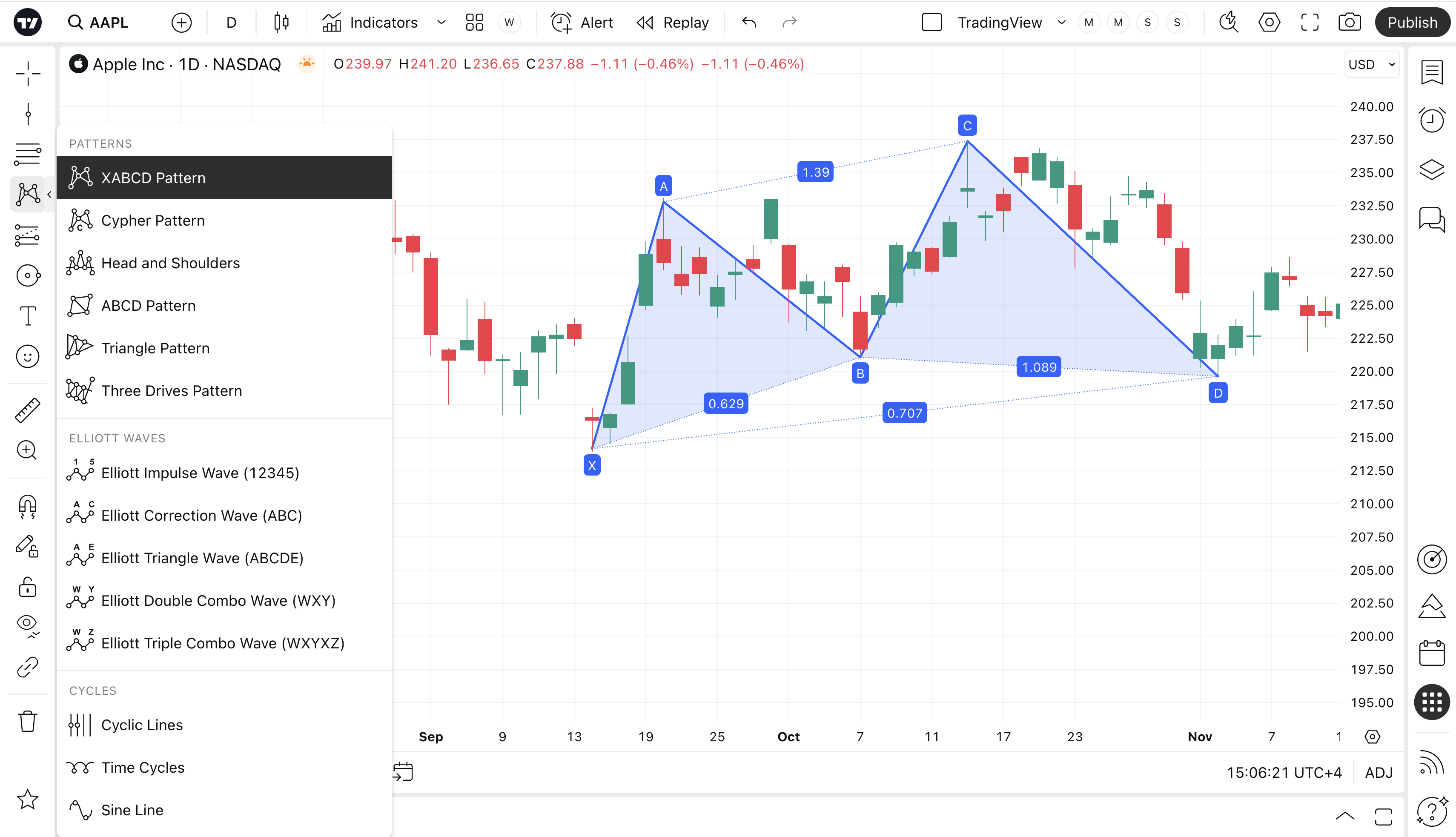
Task: Open Replay mode
Action: point(673,23)
